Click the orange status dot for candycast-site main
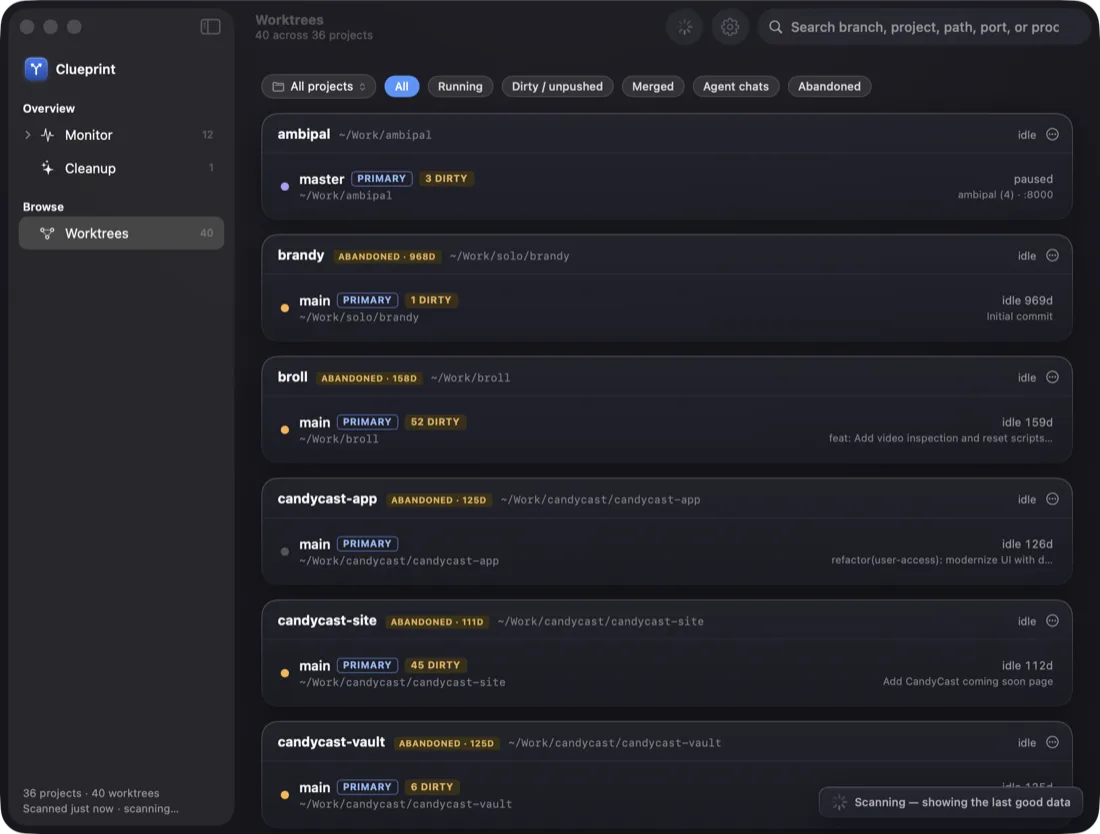The width and height of the screenshot is (1100, 834). 285,673
